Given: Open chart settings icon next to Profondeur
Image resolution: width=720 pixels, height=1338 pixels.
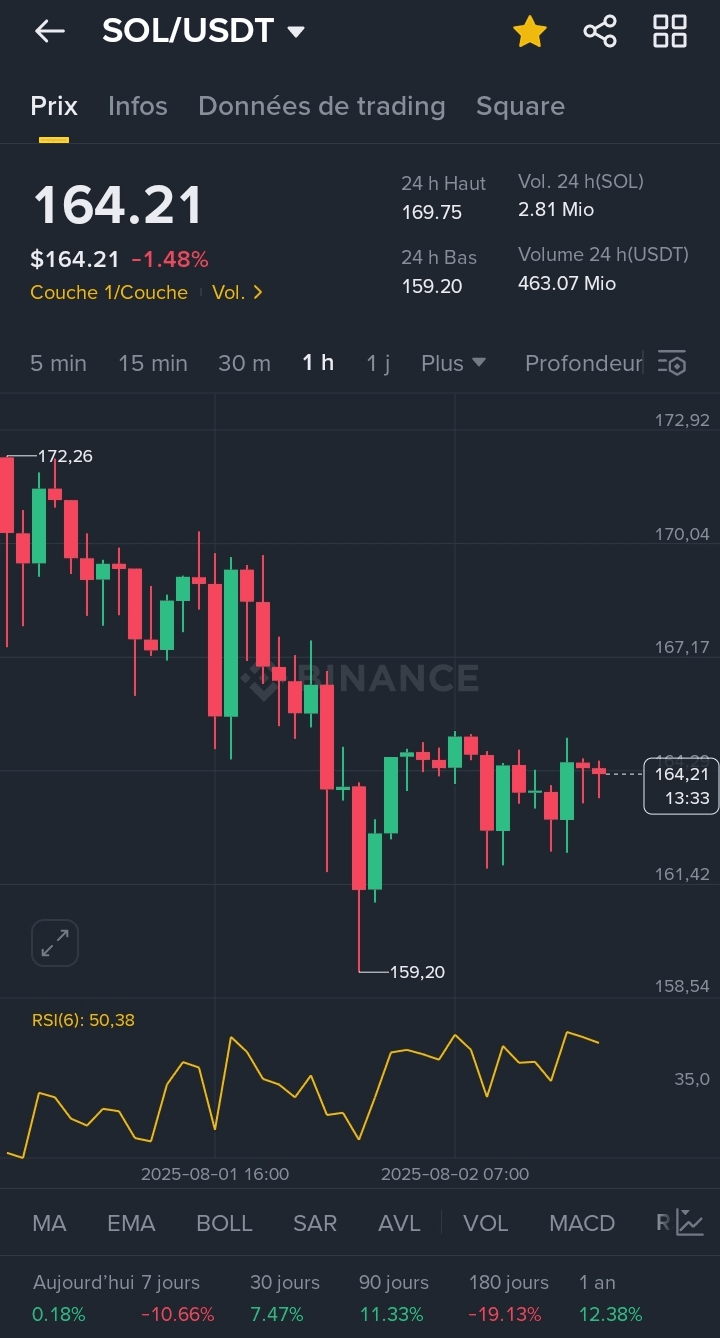Looking at the screenshot, I should click(x=672, y=363).
